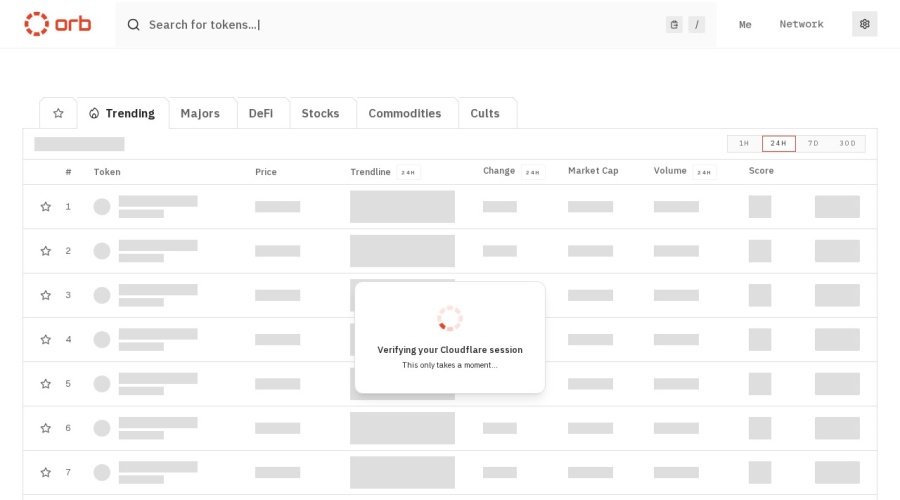Favorite the row 4 token star
Image resolution: width=900 pixels, height=500 pixels.
pyautogui.click(x=45, y=339)
